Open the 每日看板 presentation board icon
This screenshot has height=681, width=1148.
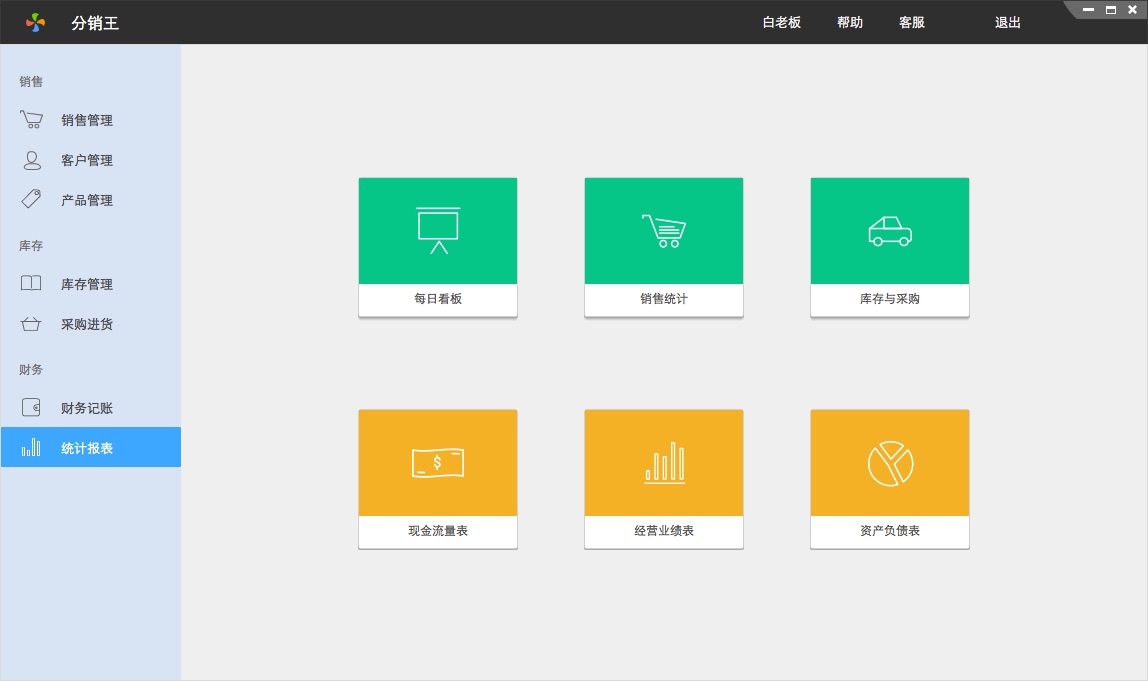click(x=438, y=231)
